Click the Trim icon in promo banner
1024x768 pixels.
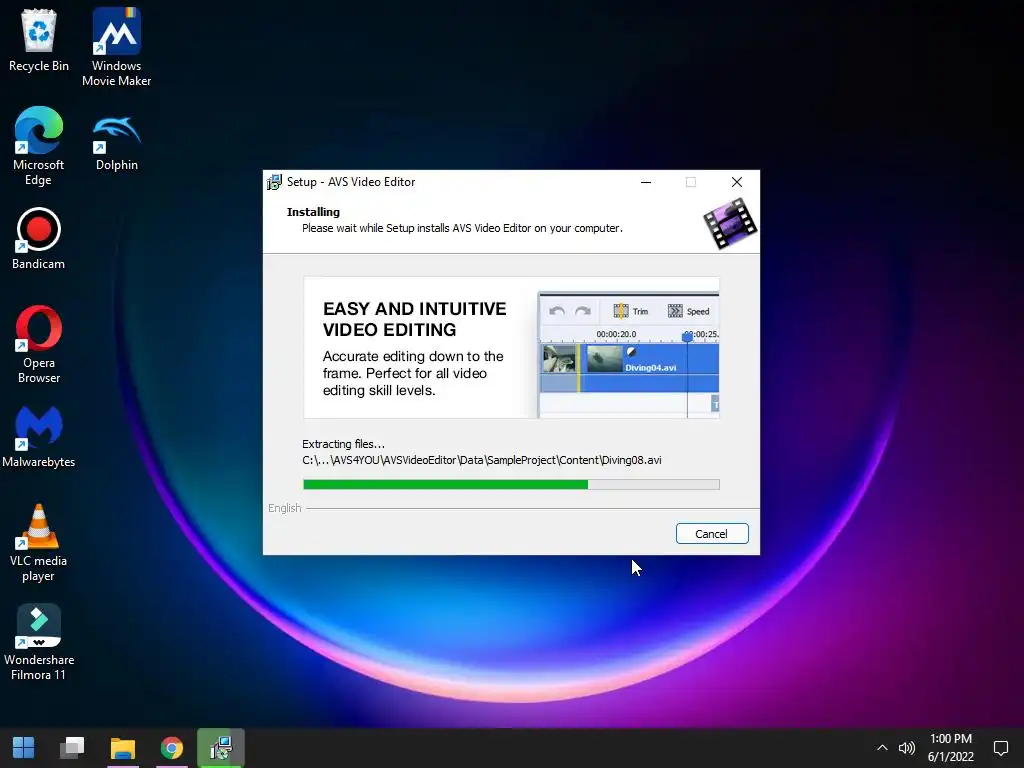click(x=620, y=311)
